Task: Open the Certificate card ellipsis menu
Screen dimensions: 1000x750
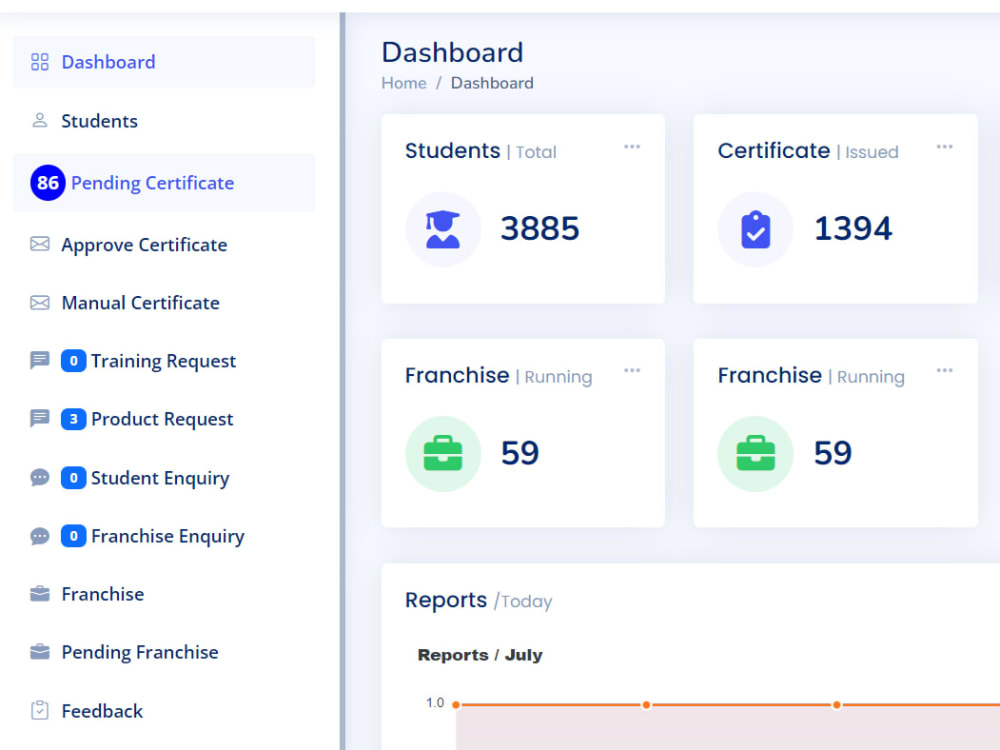Action: pos(945,146)
